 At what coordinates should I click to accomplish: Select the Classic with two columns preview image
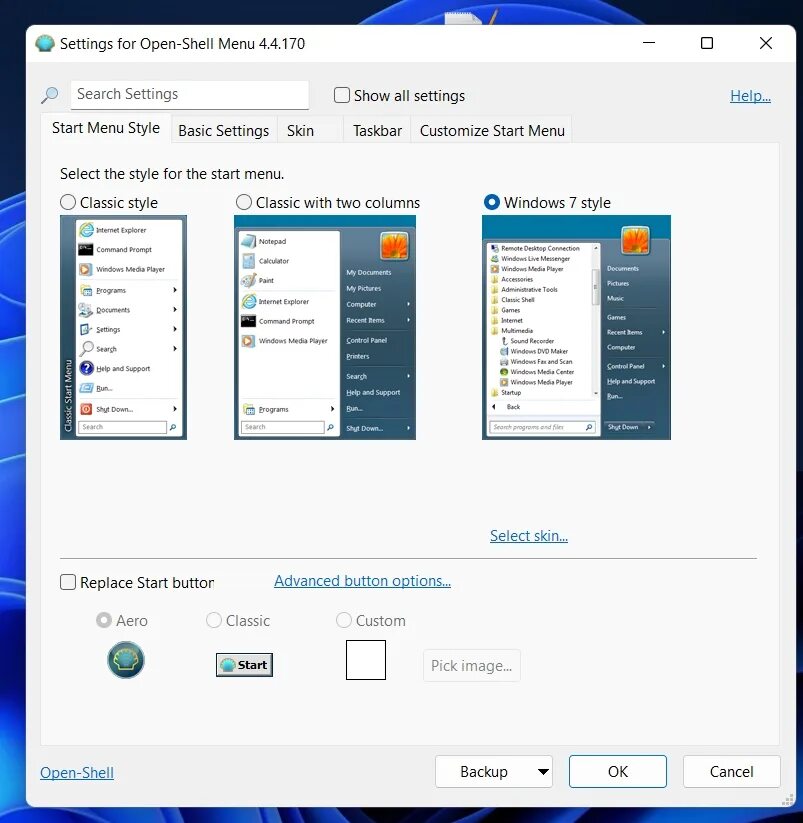tap(325, 327)
